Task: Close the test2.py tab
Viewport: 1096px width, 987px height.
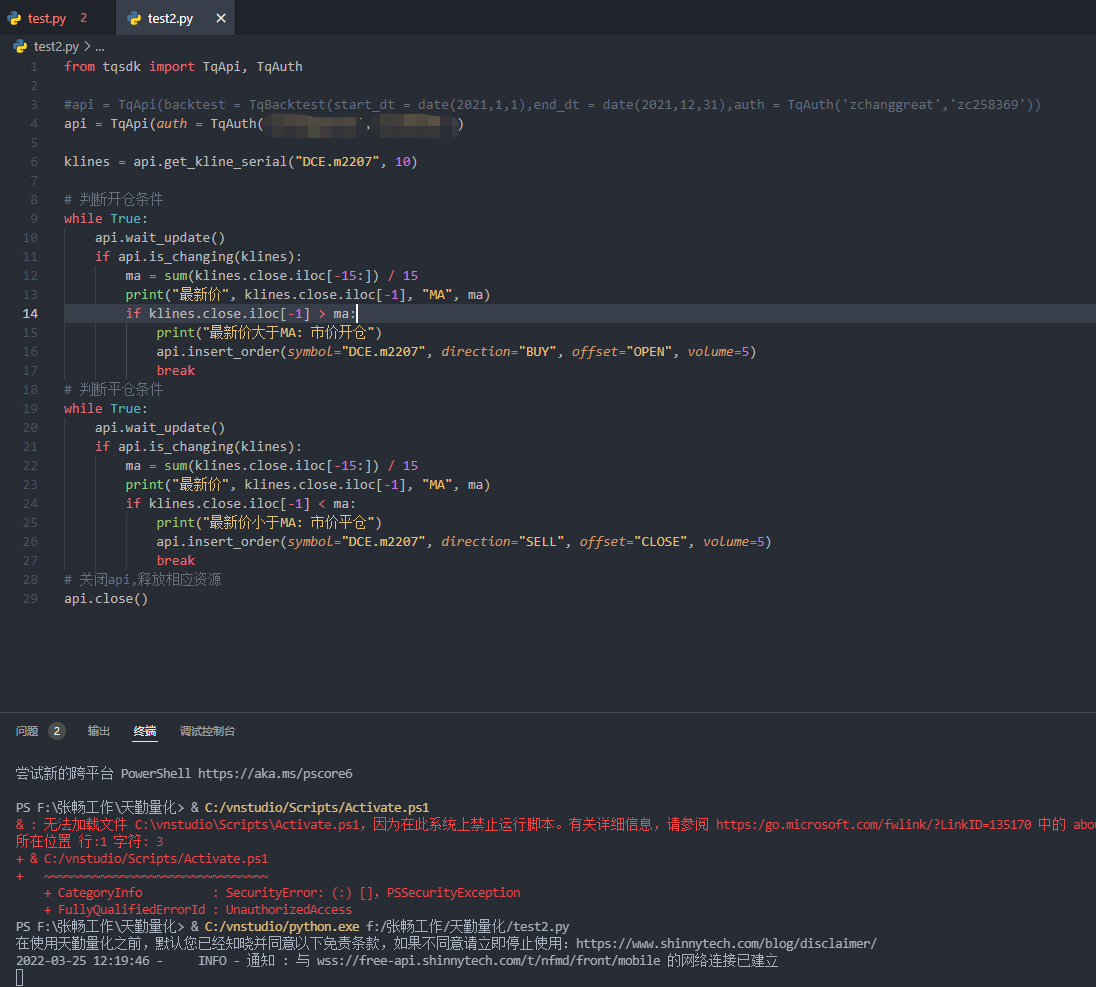Action: click(x=221, y=18)
